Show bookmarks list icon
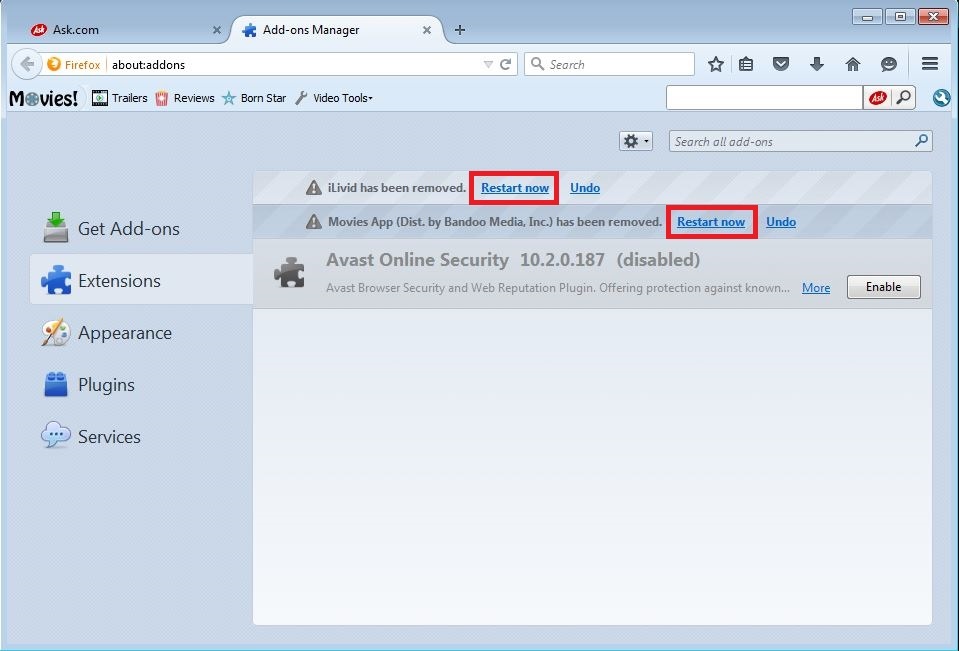The height and width of the screenshot is (651, 959). click(x=746, y=64)
